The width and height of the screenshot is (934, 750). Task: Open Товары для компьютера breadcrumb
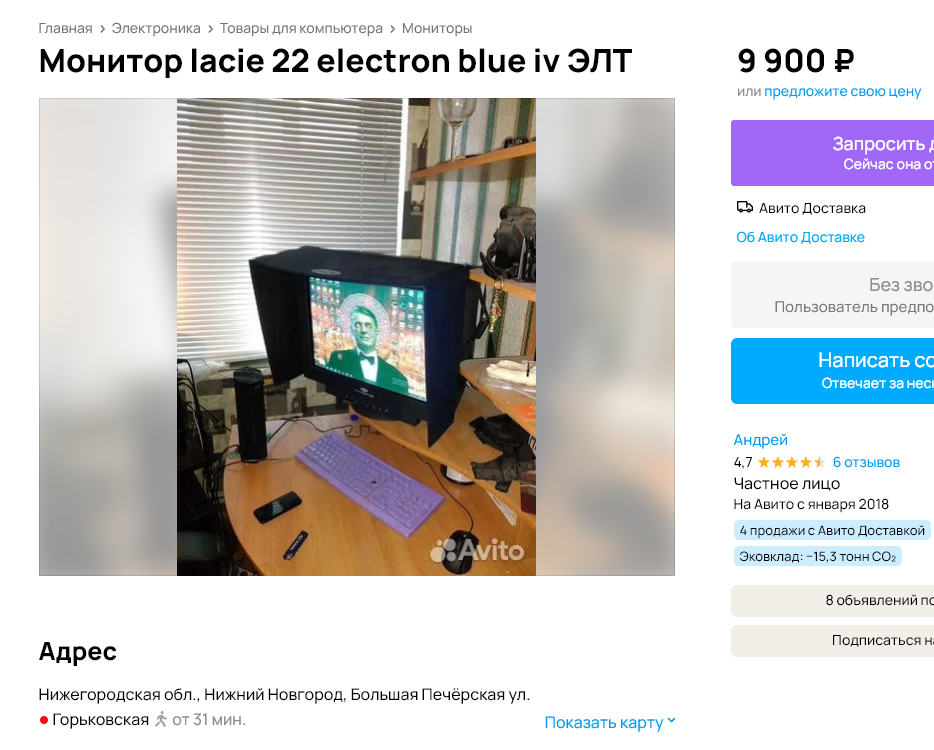pos(301,28)
